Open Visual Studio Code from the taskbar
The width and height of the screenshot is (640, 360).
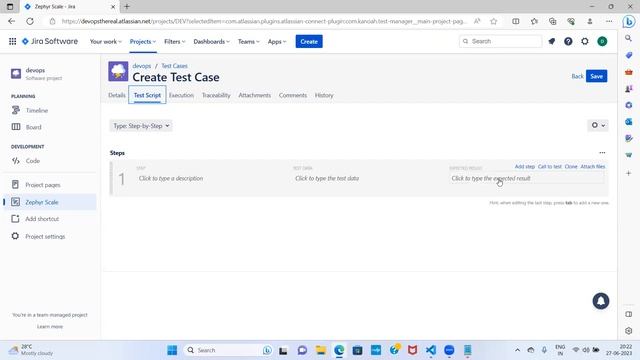[431, 350]
